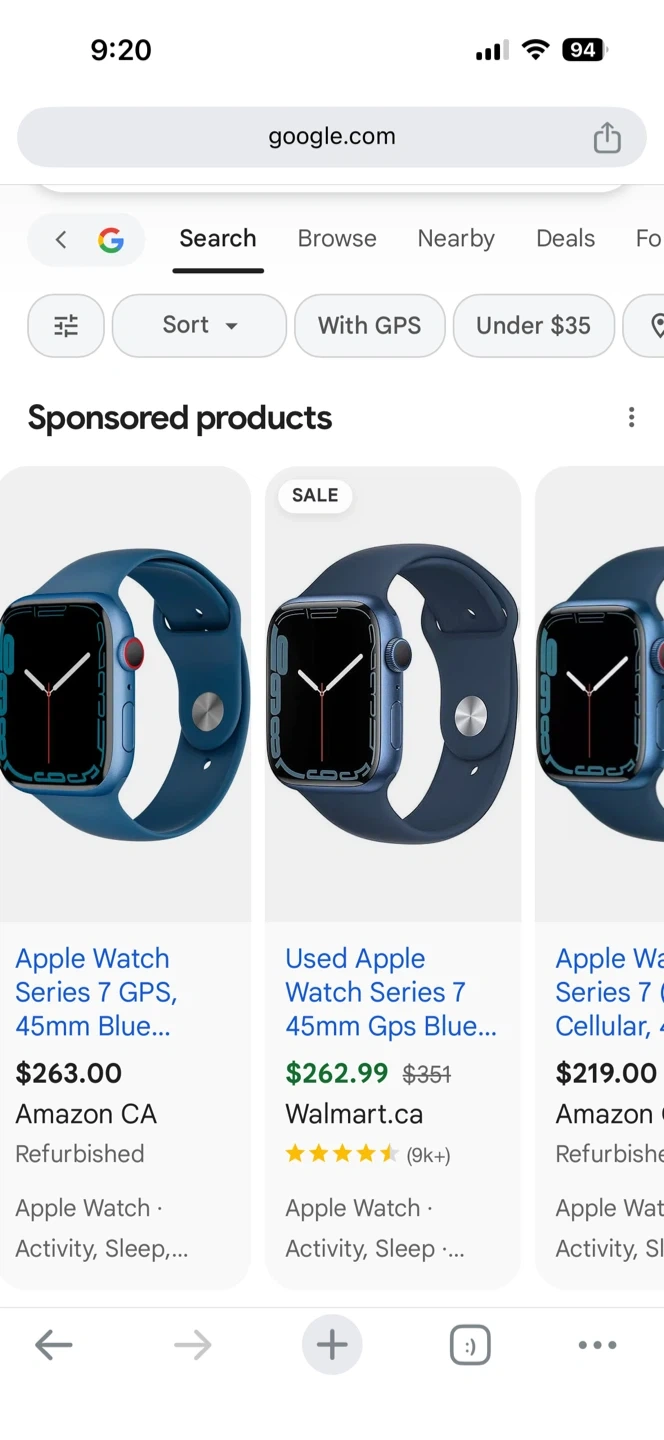The image size is (664, 1440).
Task: Open Apple Watch Series 7 GPS Amazon CA link
Action: coord(97,992)
